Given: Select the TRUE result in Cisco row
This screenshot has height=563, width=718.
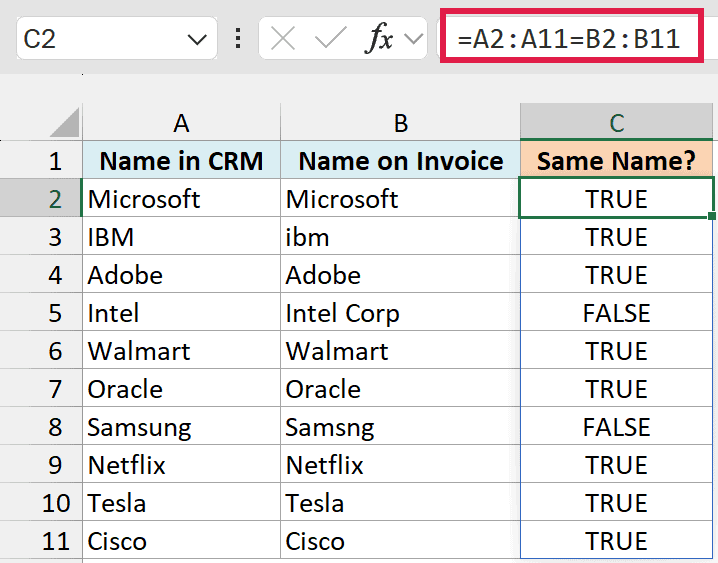Looking at the screenshot, I should 616,541.
